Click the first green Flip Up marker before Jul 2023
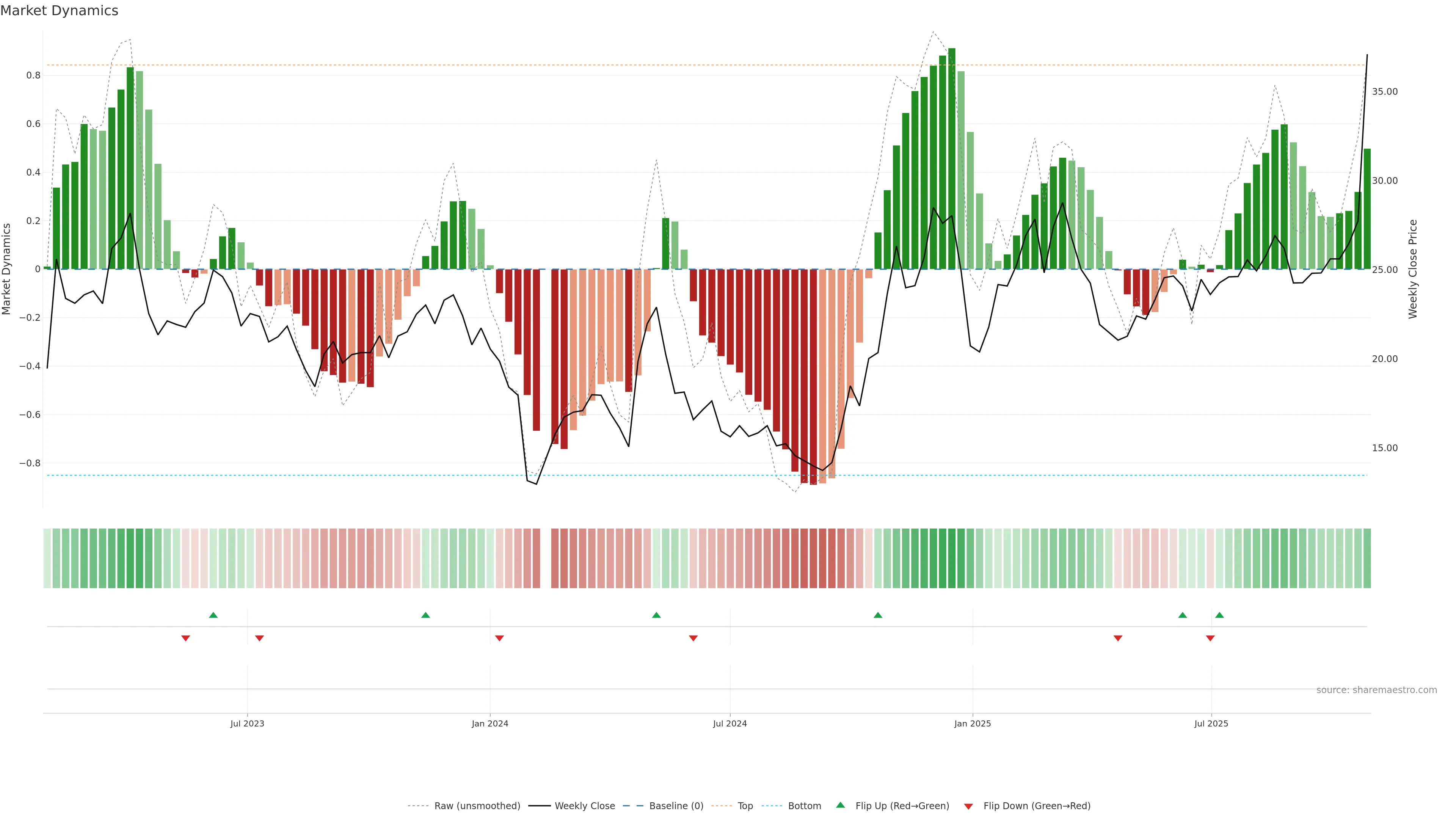Viewport: 1456px width, 819px height. click(x=213, y=615)
